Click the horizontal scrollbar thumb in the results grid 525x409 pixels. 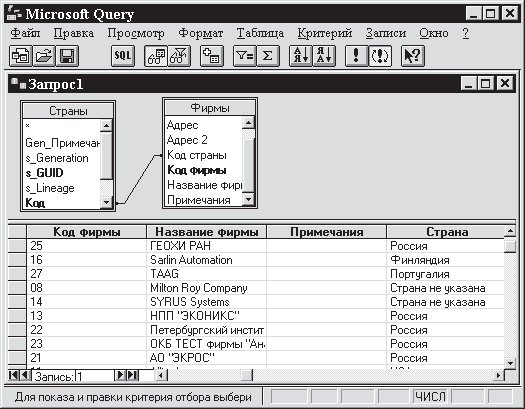click(247, 375)
